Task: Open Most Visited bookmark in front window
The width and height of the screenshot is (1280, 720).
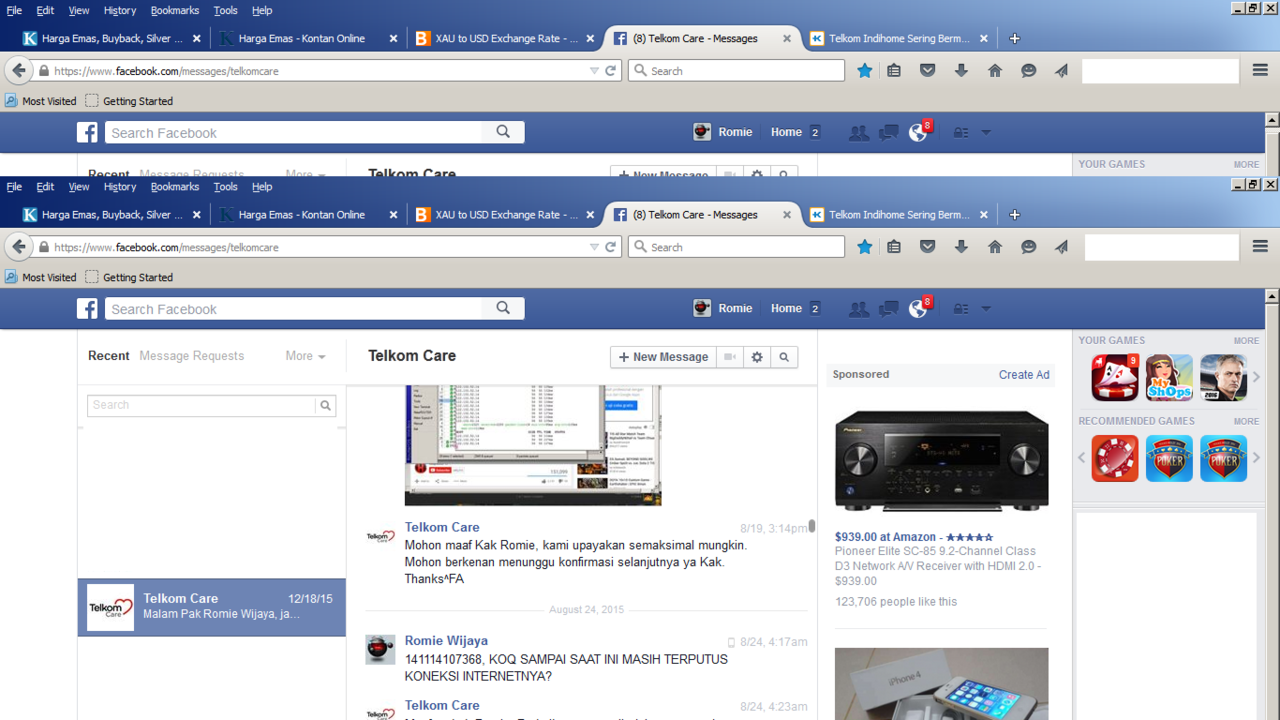Action: pos(41,277)
